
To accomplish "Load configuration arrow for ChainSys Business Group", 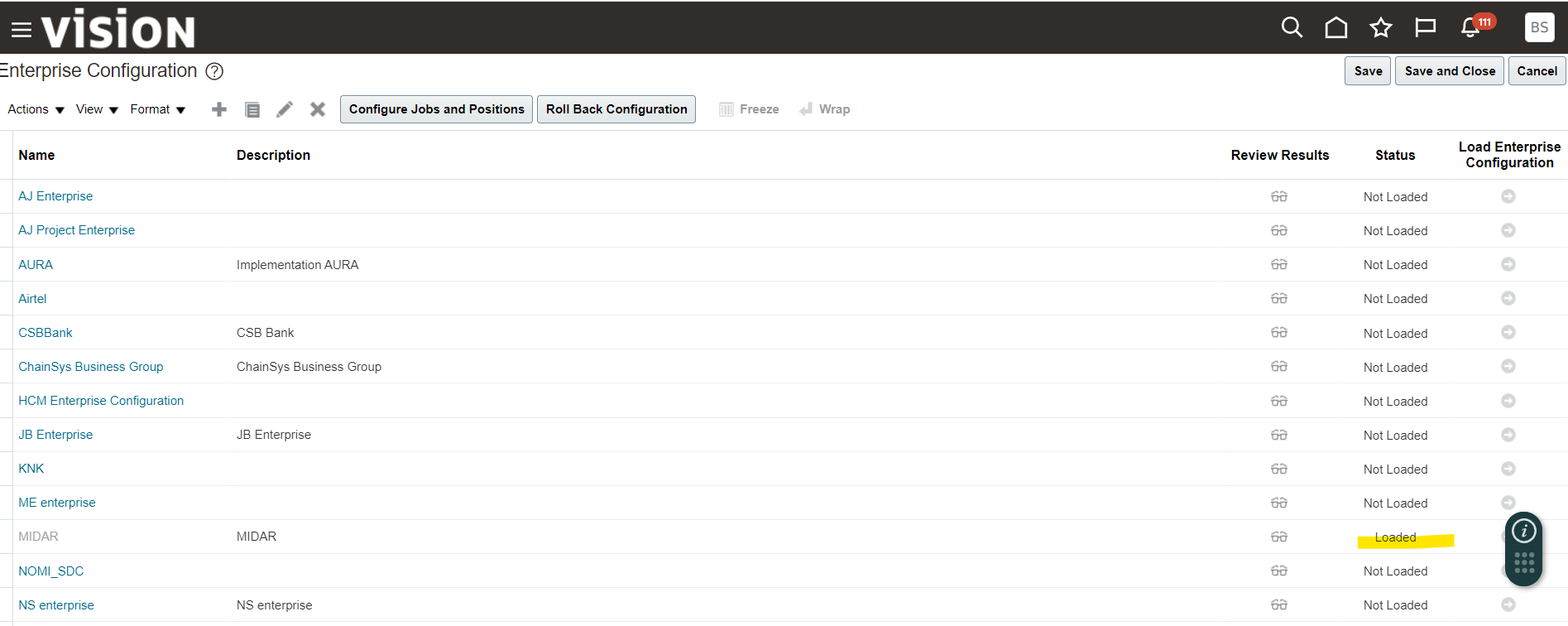I will [1508, 366].
